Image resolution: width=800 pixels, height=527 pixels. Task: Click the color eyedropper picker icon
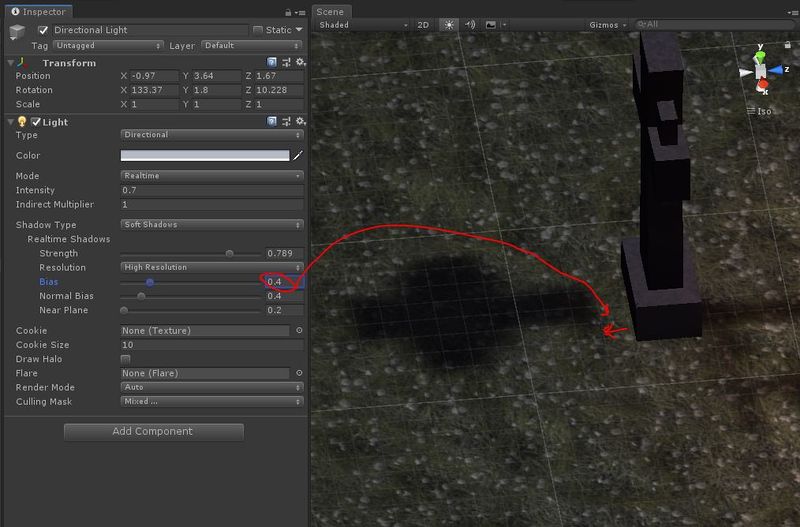[298, 155]
